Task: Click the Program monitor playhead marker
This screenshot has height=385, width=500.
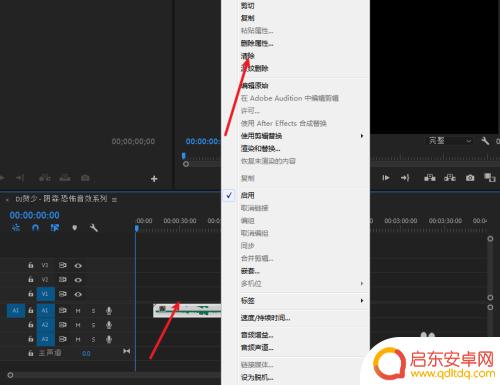Action: (183, 156)
